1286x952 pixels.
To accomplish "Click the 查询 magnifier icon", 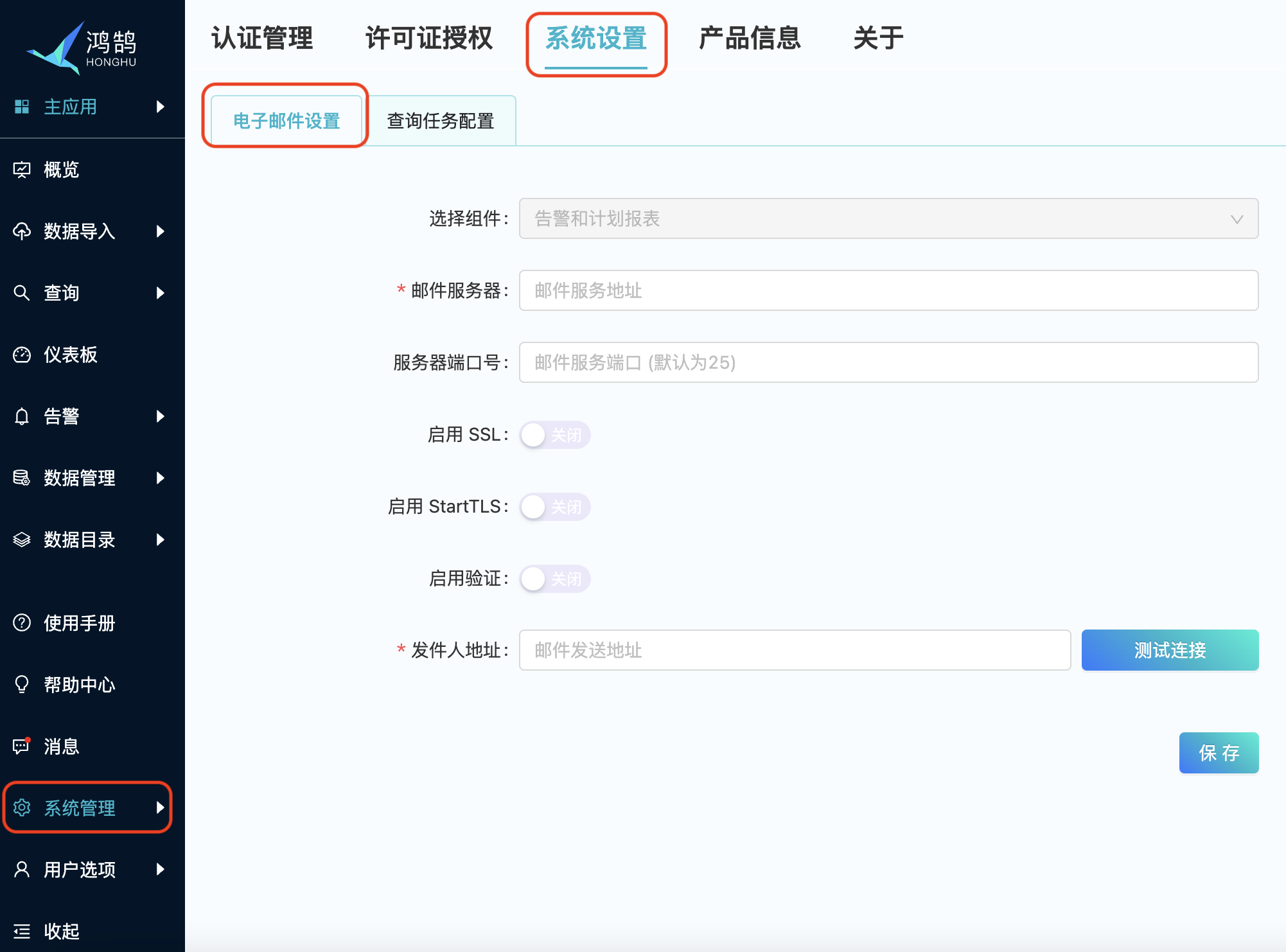I will 22,293.
